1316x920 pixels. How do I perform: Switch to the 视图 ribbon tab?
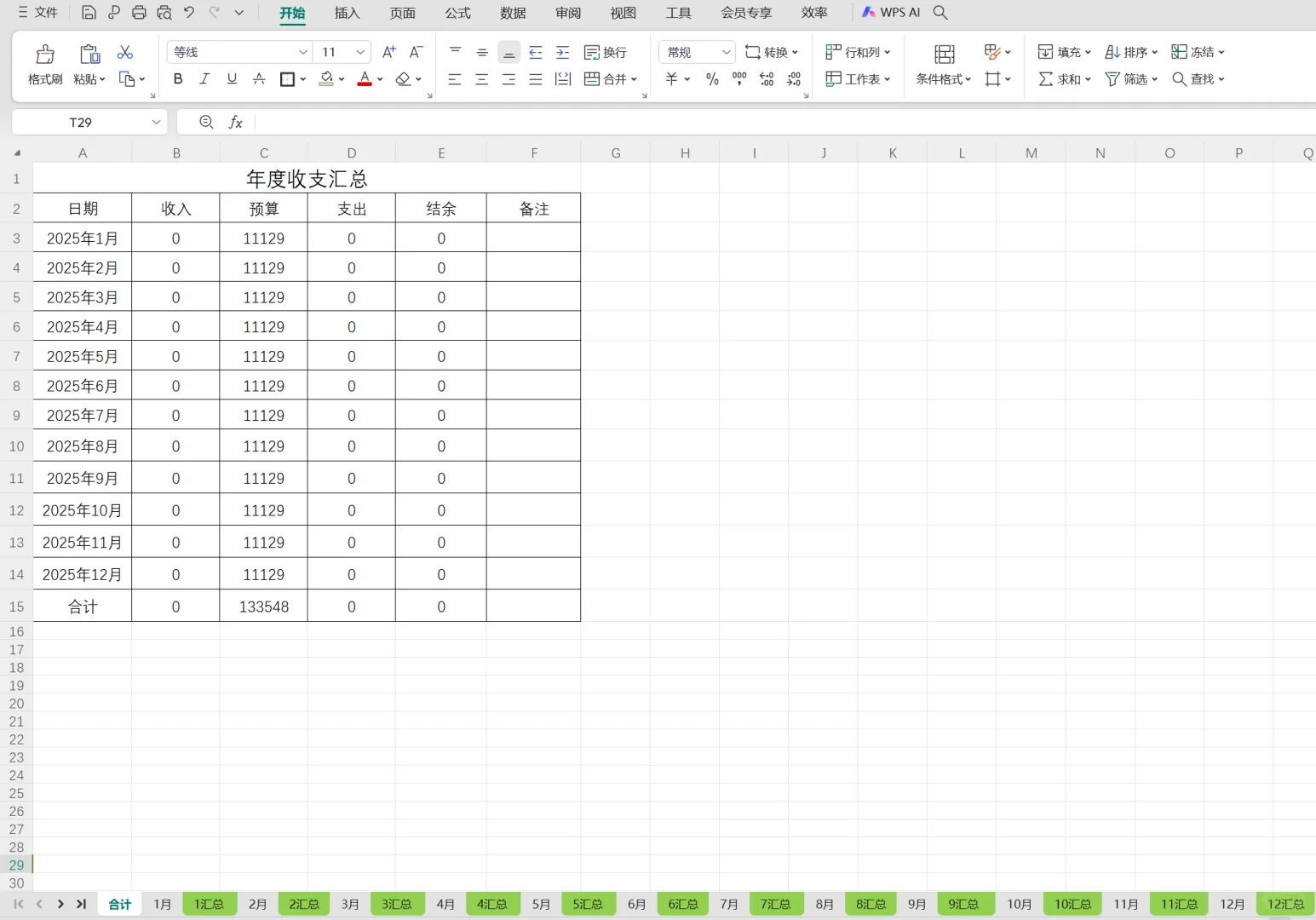tap(624, 13)
